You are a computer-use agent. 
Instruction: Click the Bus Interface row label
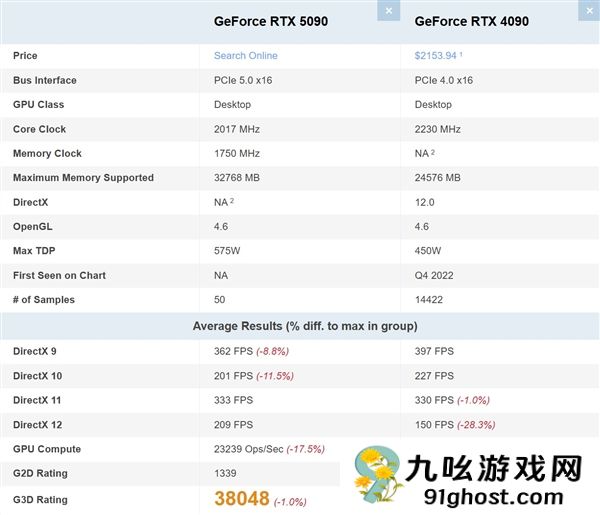pos(45,80)
